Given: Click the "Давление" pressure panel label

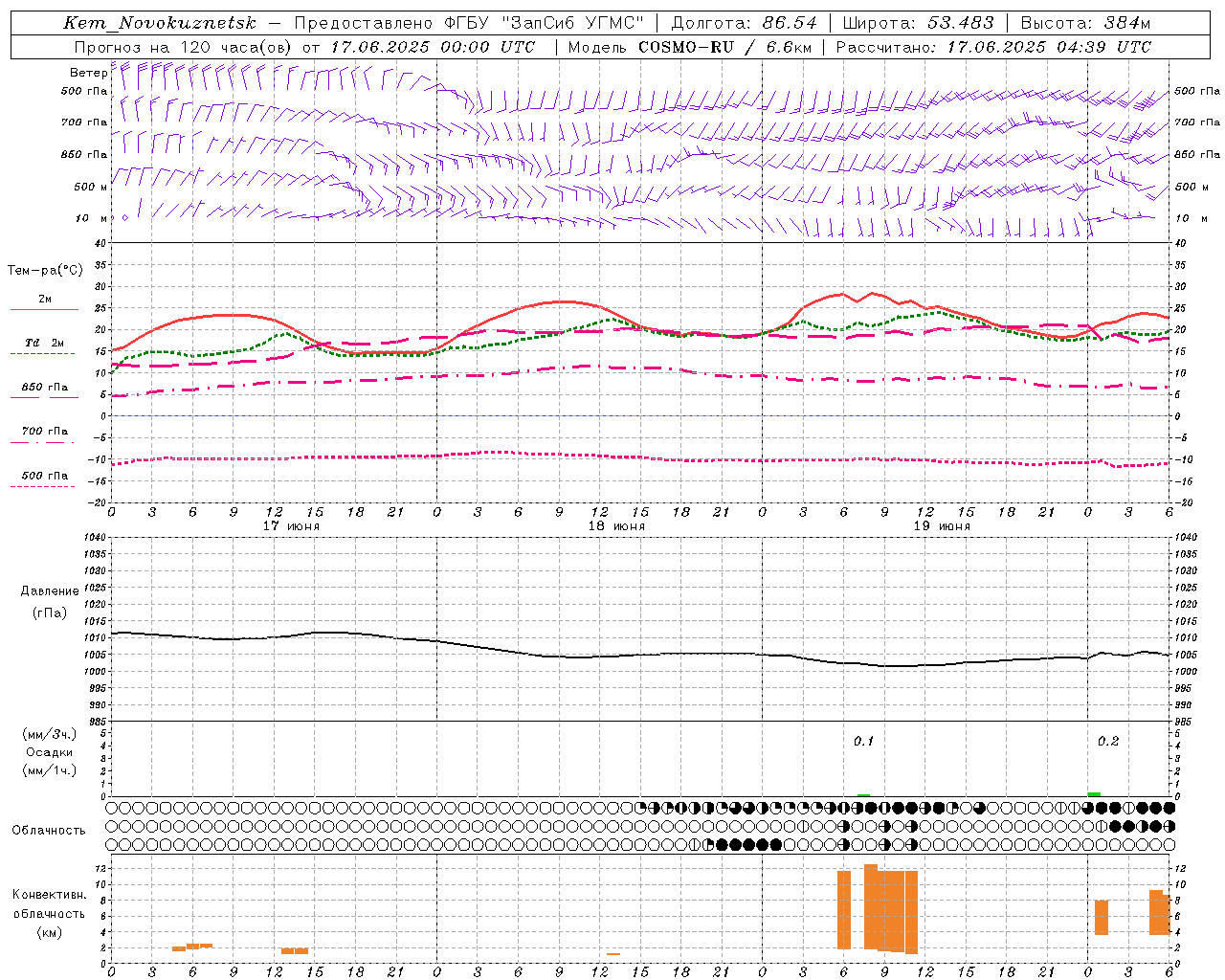Looking at the screenshot, I should coord(50,591).
